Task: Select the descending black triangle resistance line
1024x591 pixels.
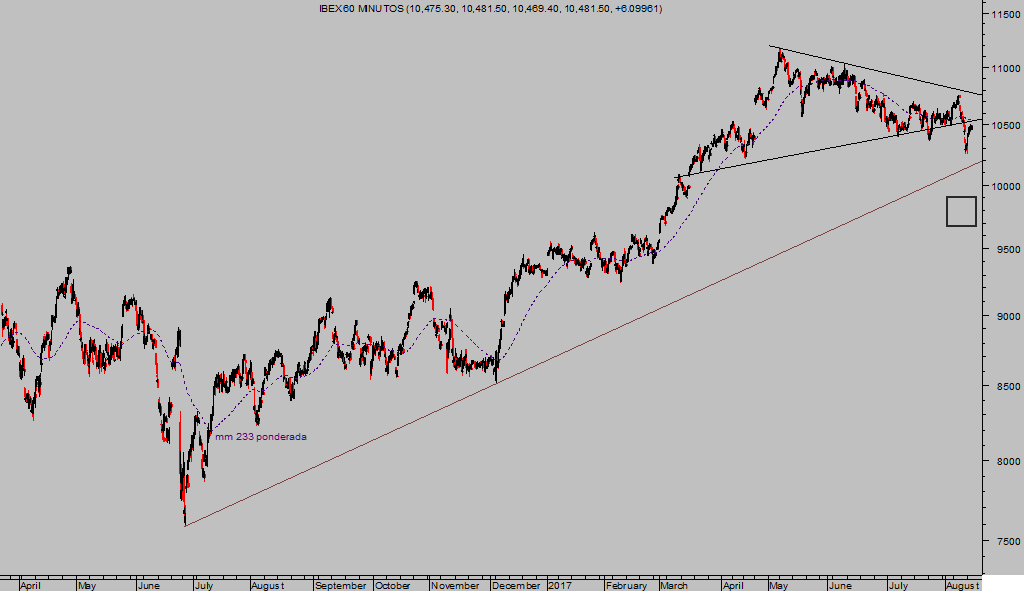Action: pyautogui.click(x=875, y=70)
